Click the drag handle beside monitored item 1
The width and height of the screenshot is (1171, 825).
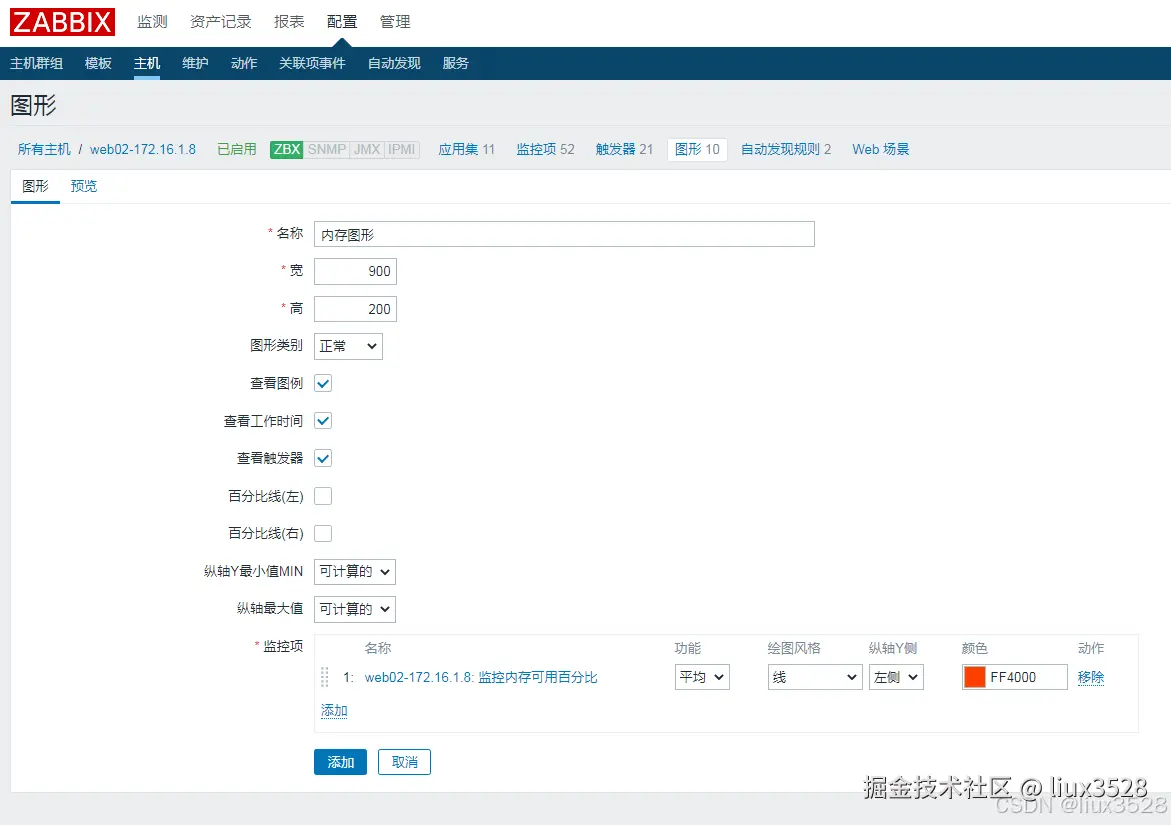[324, 677]
